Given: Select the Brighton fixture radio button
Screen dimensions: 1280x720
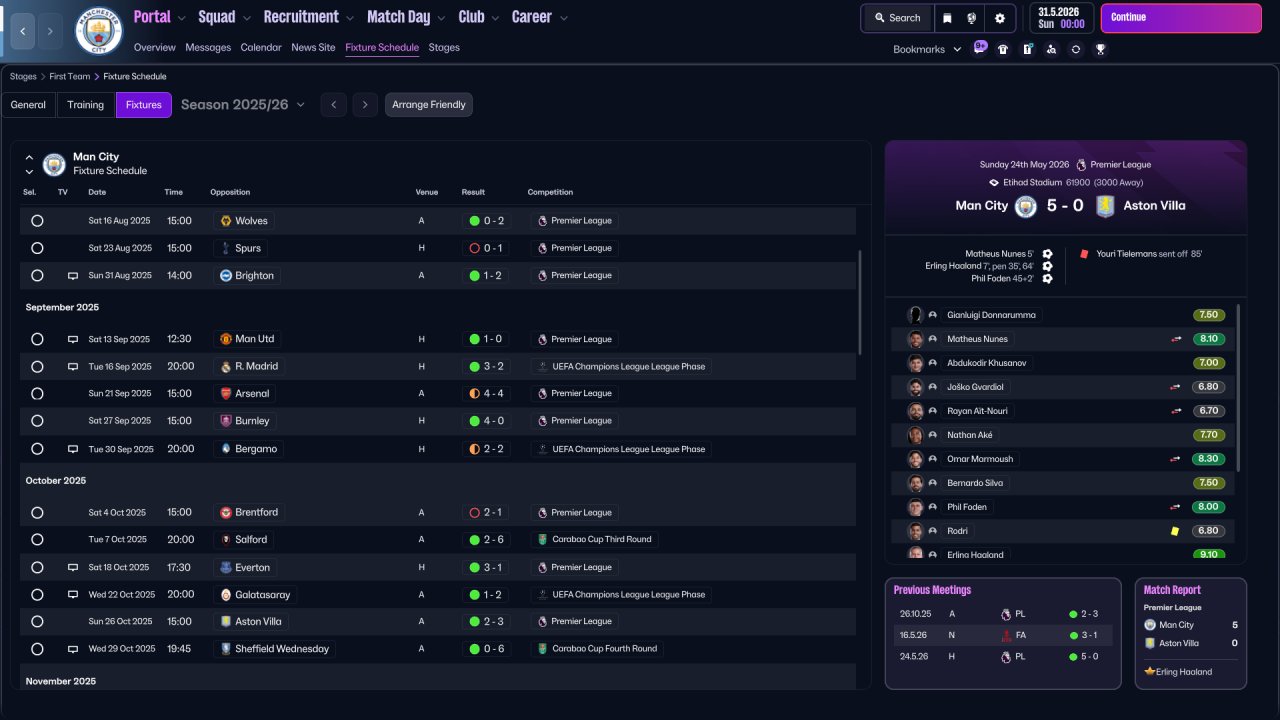Looking at the screenshot, I should pos(37,276).
